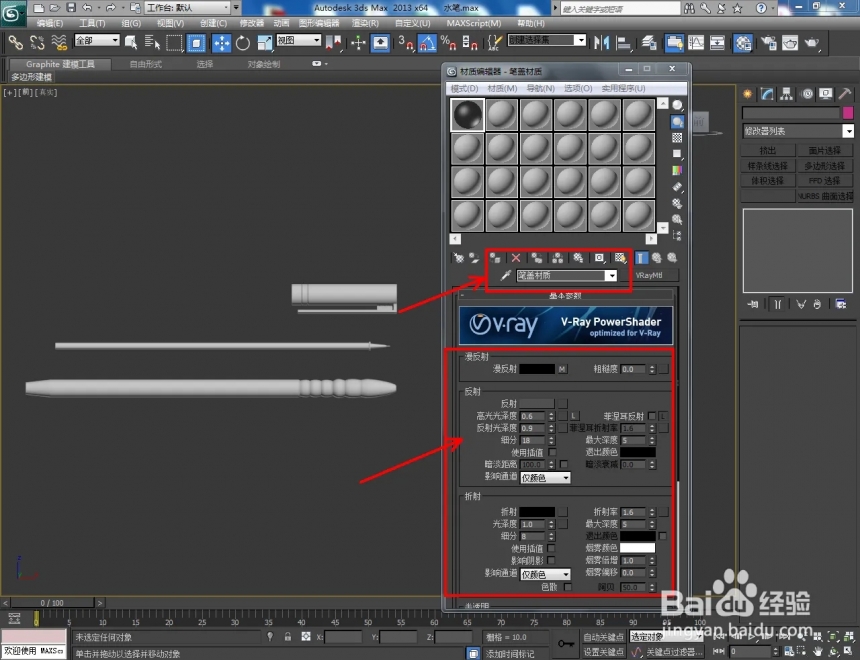Open Select by Name list
Image resolution: width=860 pixels, height=660 pixels.
click(x=152, y=42)
